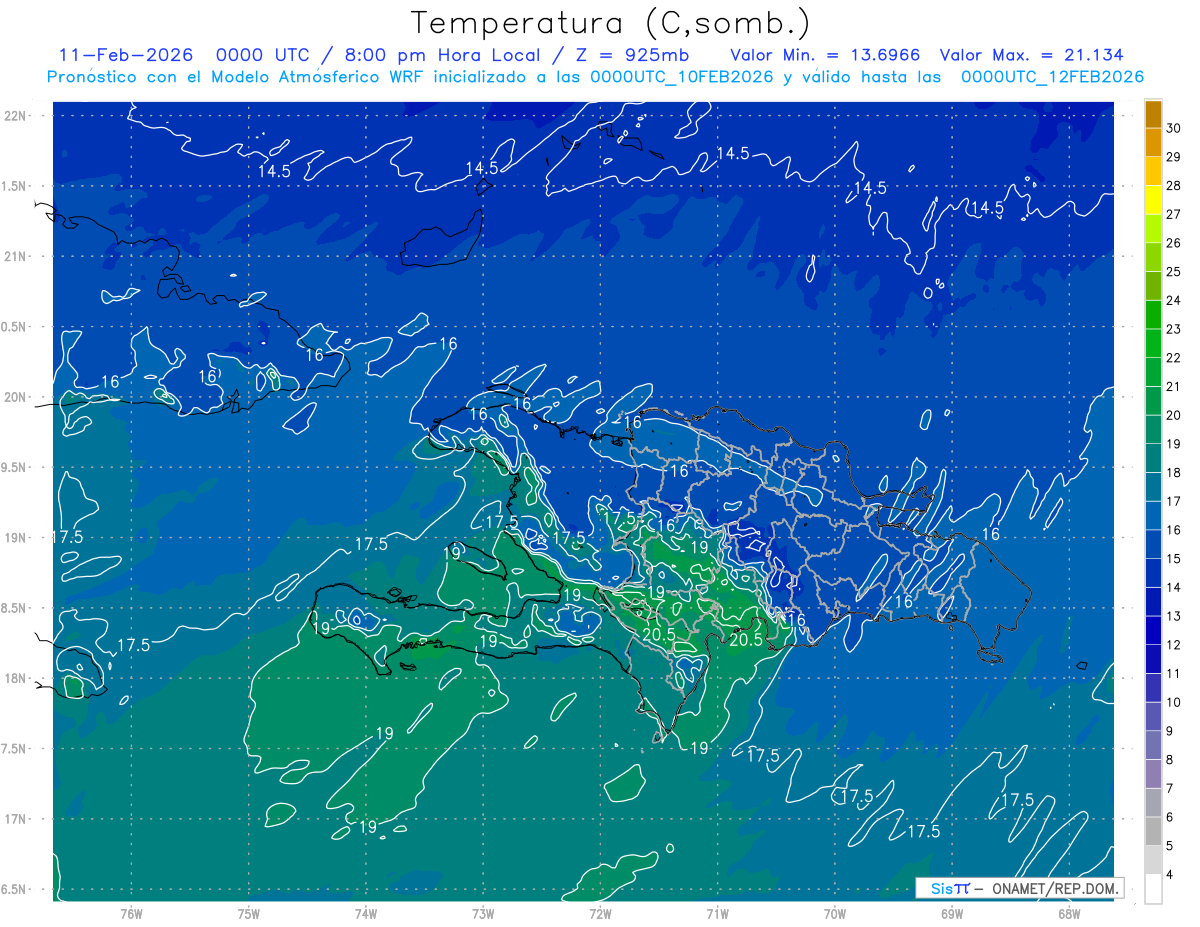
Task: Click the '71W' longitude axis label
Action: click(717, 914)
